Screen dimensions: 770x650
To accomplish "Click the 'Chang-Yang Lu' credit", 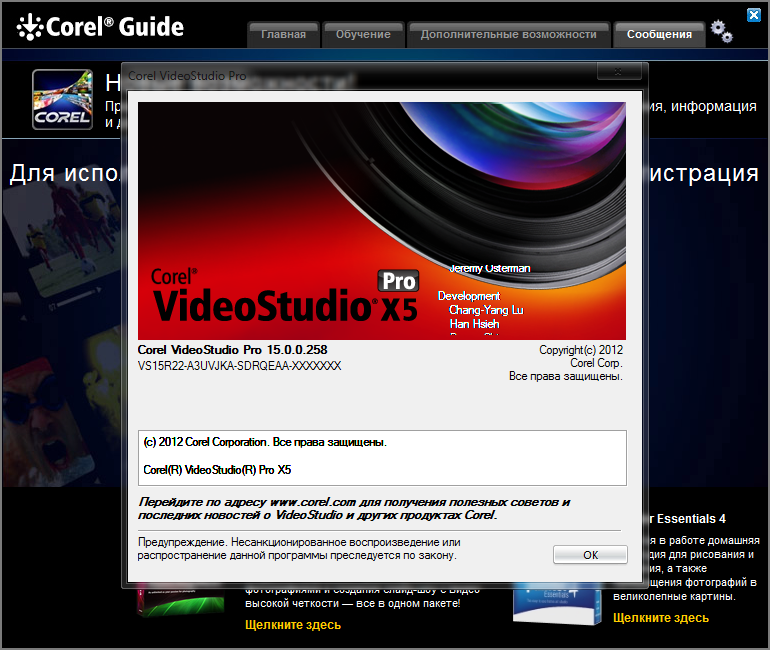I will point(486,310).
